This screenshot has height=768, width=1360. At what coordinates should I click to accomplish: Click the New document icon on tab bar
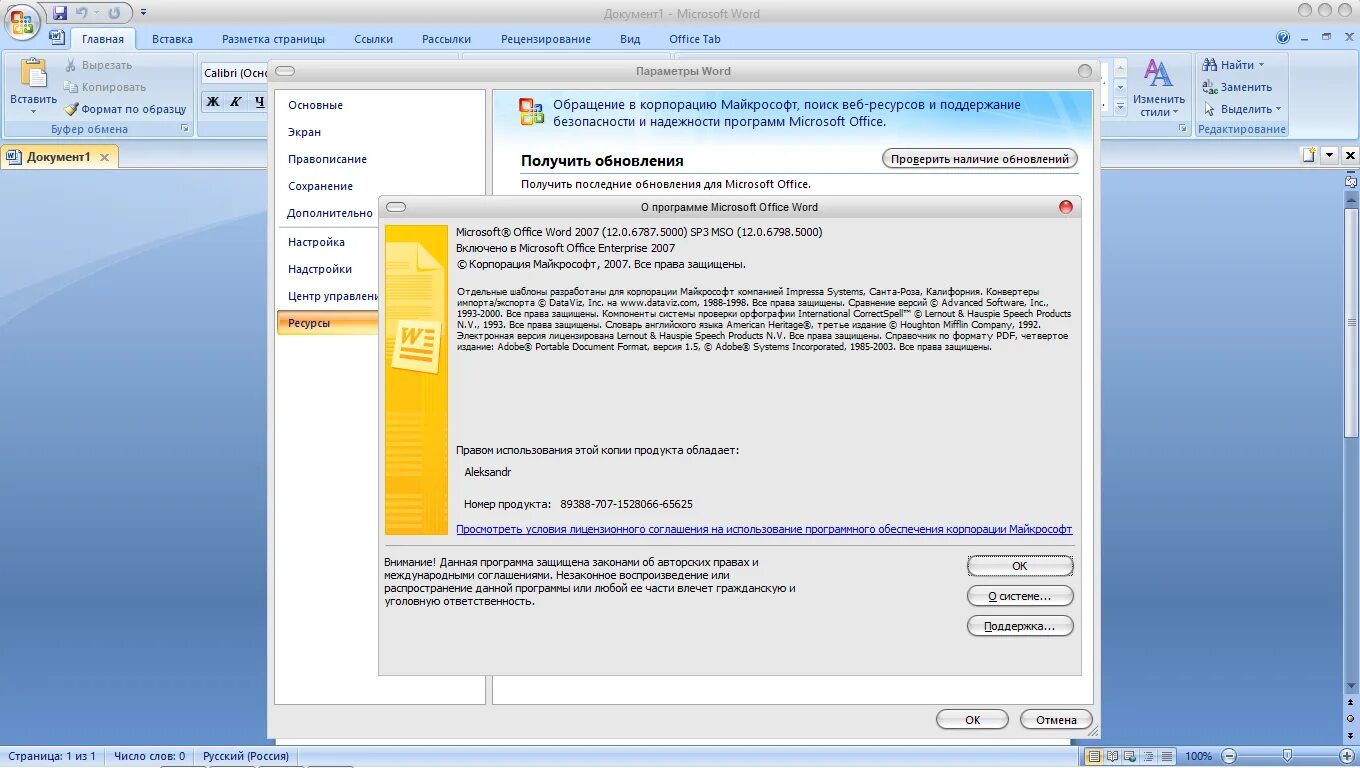click(x=1309, y=155)
